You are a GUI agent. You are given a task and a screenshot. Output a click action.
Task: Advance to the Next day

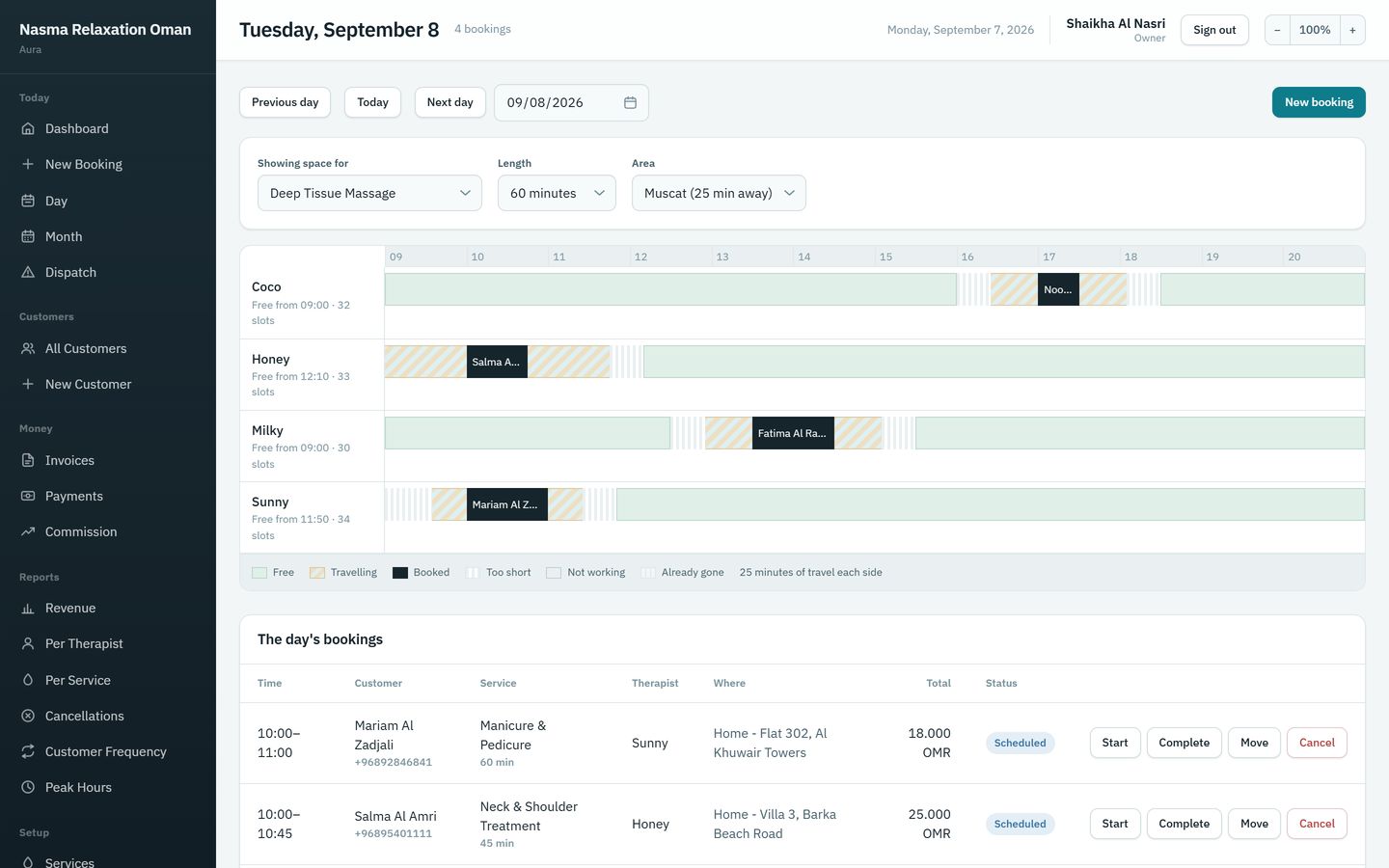pyautogui.click(x=449, y=102)
